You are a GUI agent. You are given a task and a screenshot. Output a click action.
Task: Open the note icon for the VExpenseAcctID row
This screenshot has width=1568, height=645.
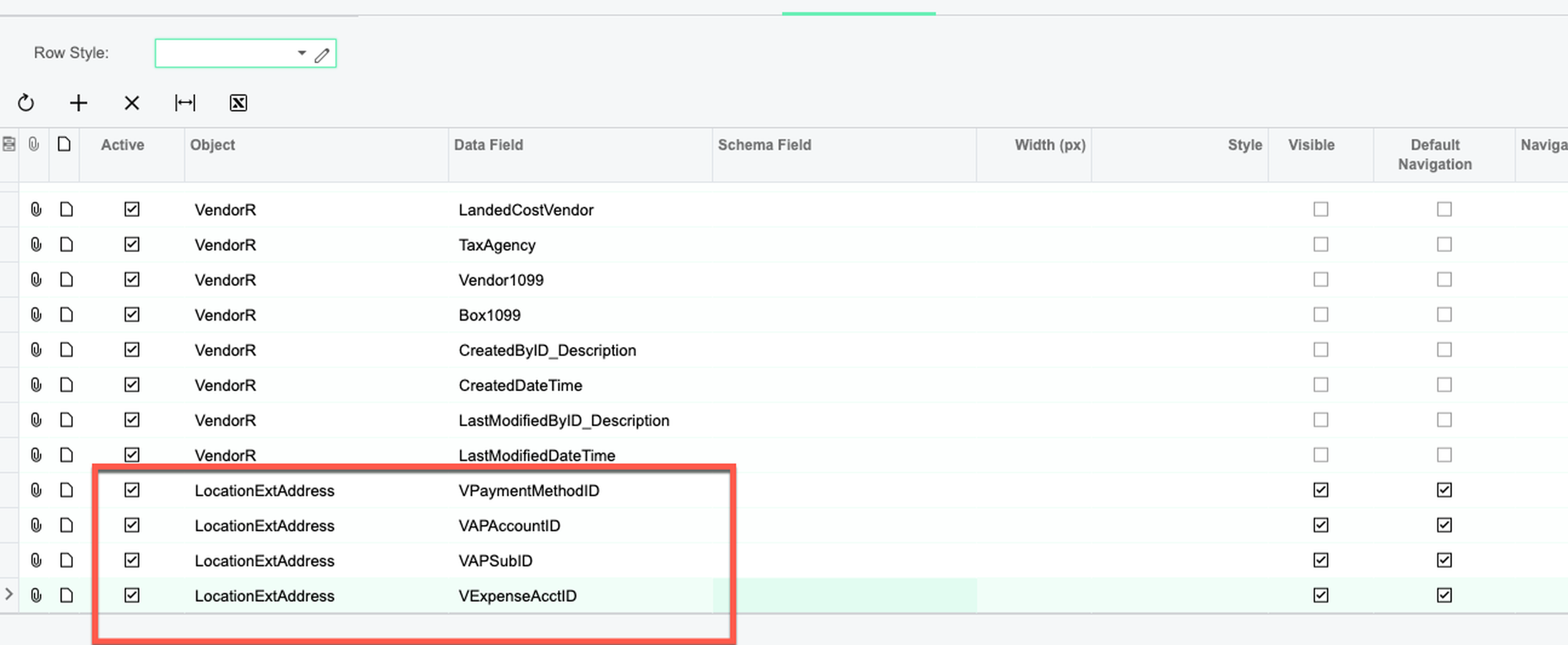pos(66,595)
